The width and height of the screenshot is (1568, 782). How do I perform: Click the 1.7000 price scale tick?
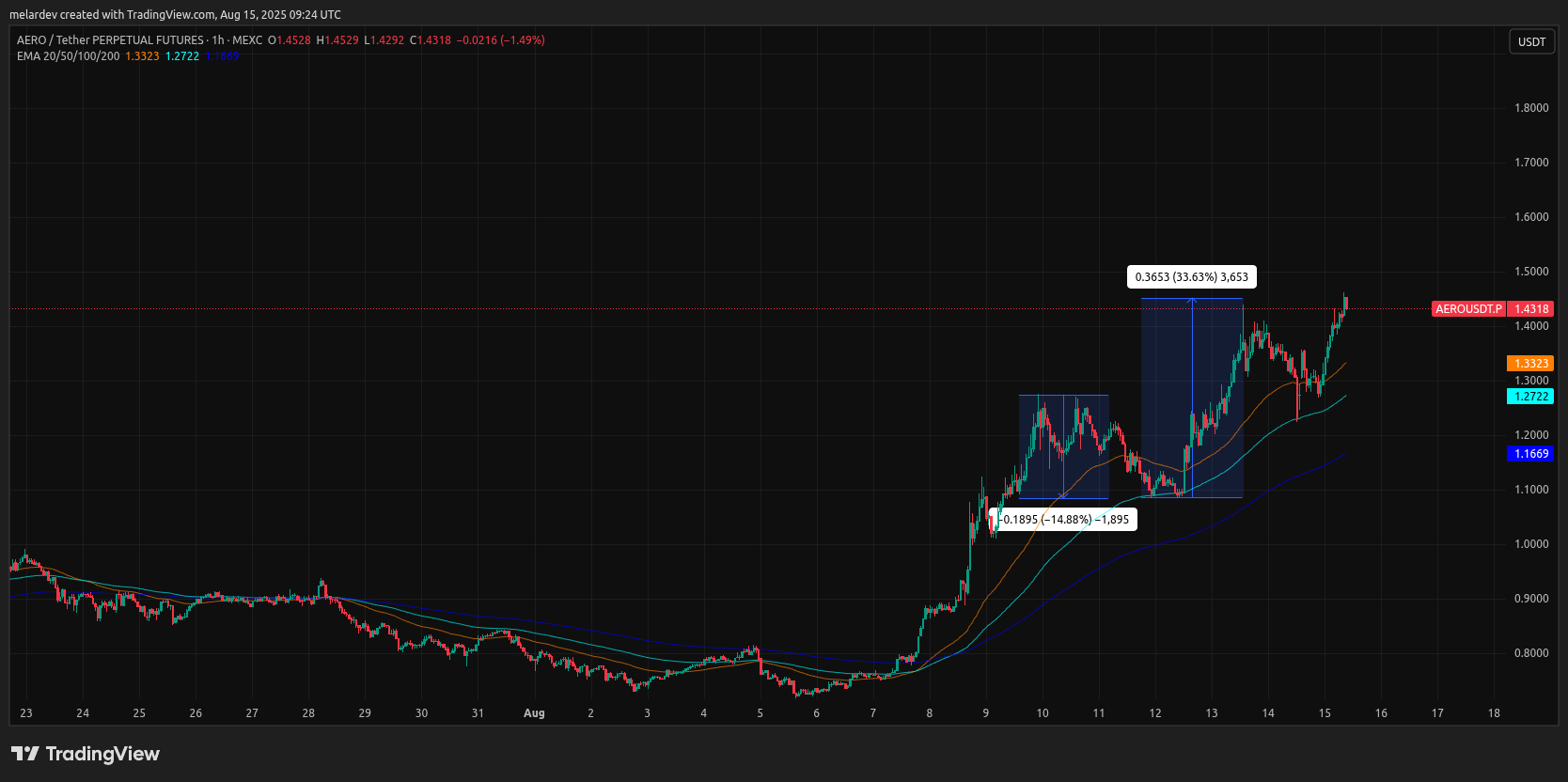coord(1531,163)
